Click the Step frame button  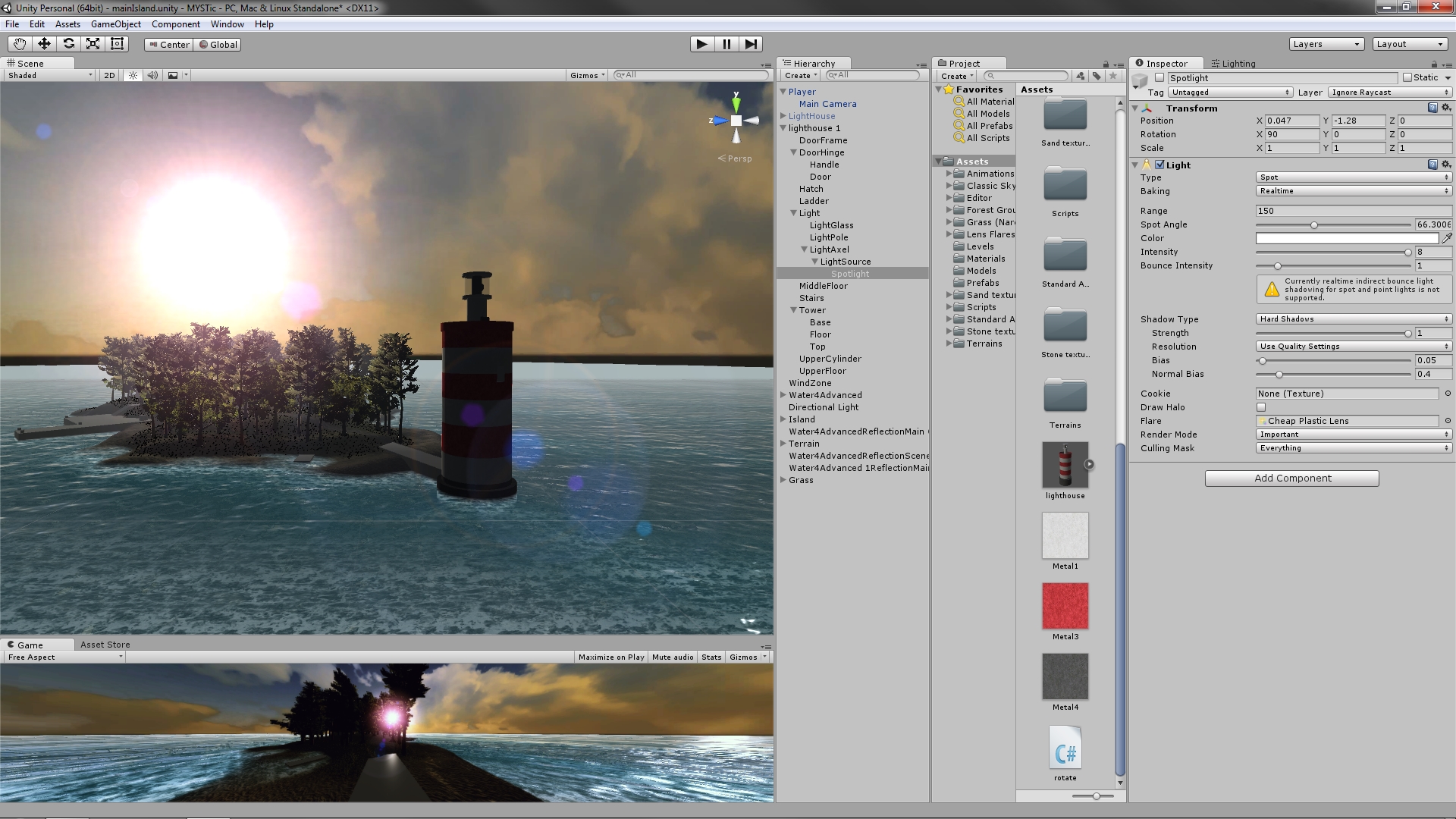[x=750, y=44]
